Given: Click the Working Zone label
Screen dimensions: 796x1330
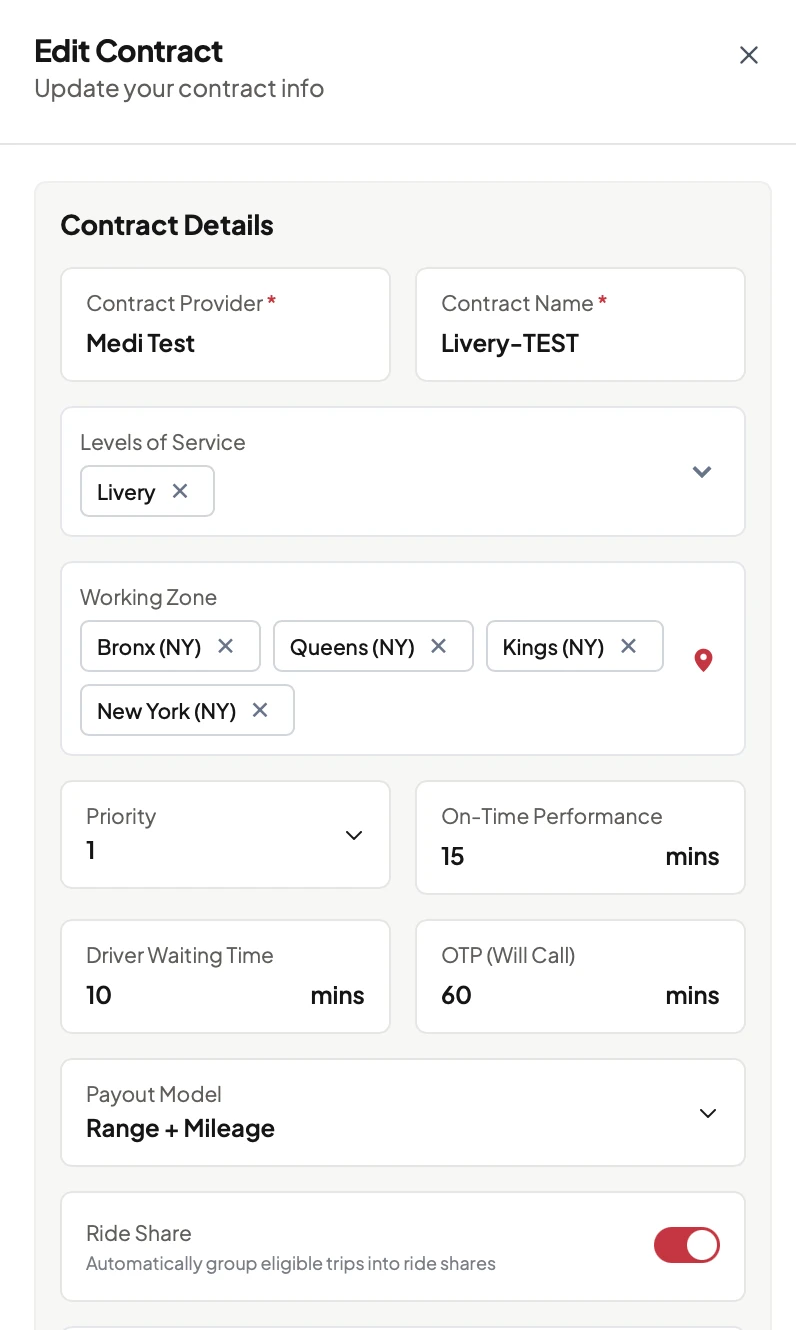Looking at the screenshot, I should click(148, 597).
